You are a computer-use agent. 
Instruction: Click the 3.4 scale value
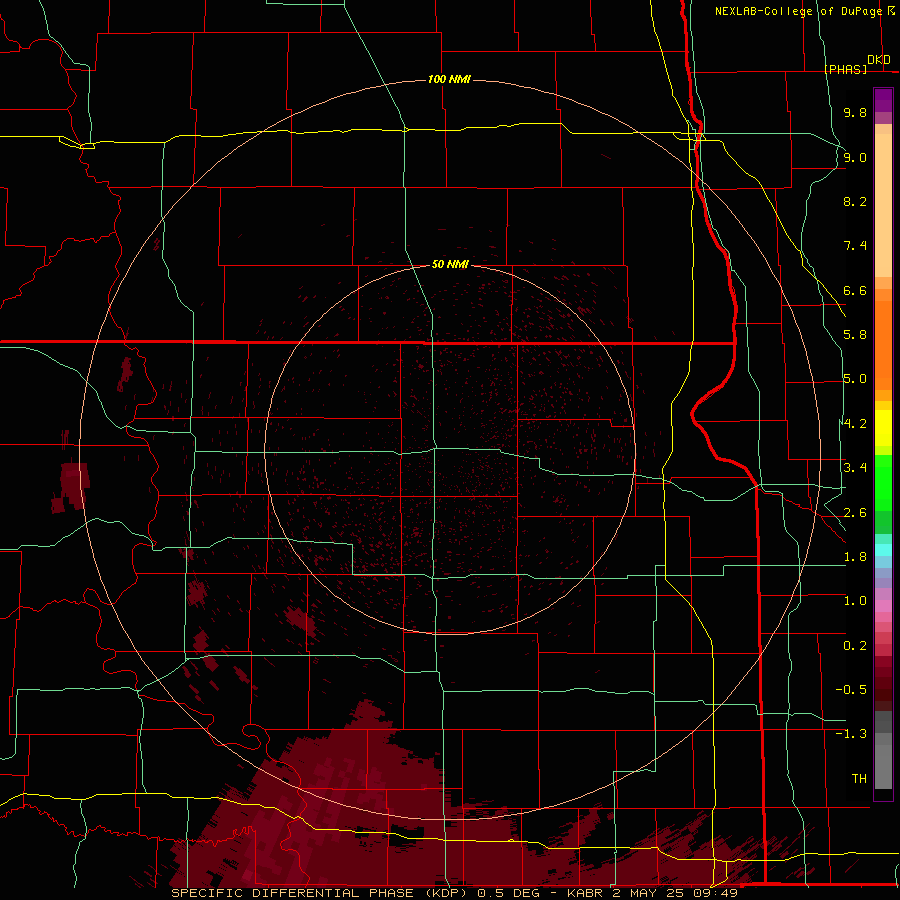[x=855, y=468]
